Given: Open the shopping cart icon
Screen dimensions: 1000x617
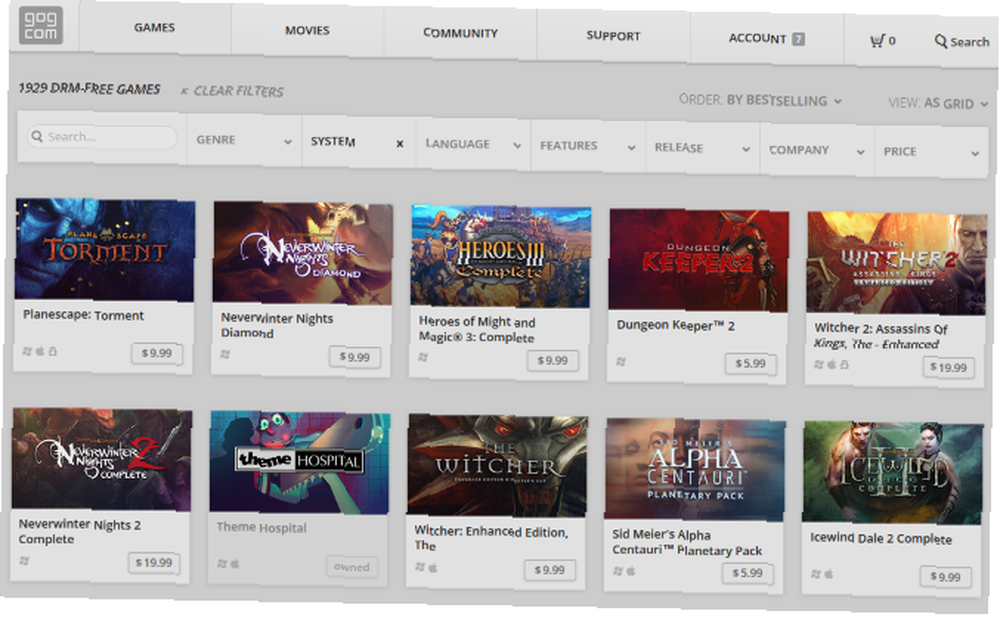Looking at the screenshot, I should pos(877,41).
